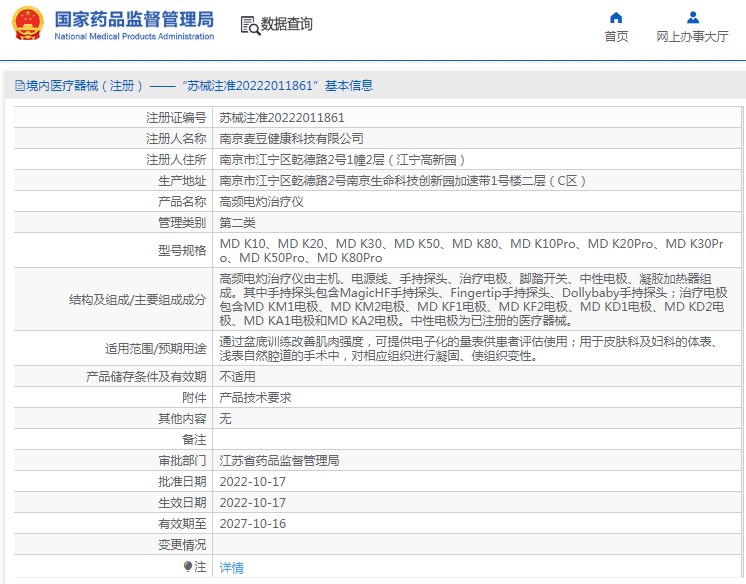746x584 pixels.
Task: Click the 生产地址 address value
Action: coord(402,181)
